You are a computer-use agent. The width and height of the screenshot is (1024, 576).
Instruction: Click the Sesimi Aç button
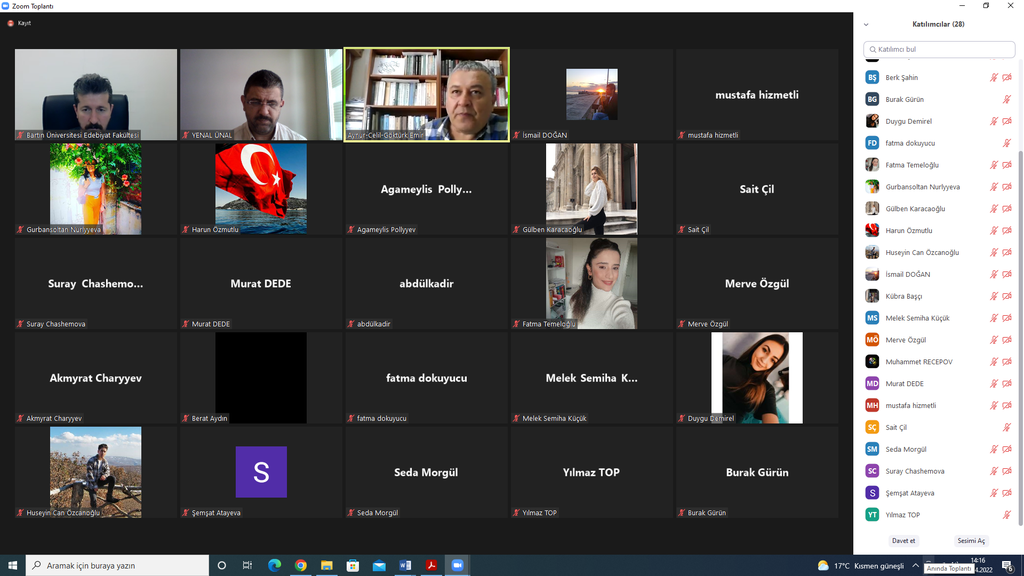[971, 541]
